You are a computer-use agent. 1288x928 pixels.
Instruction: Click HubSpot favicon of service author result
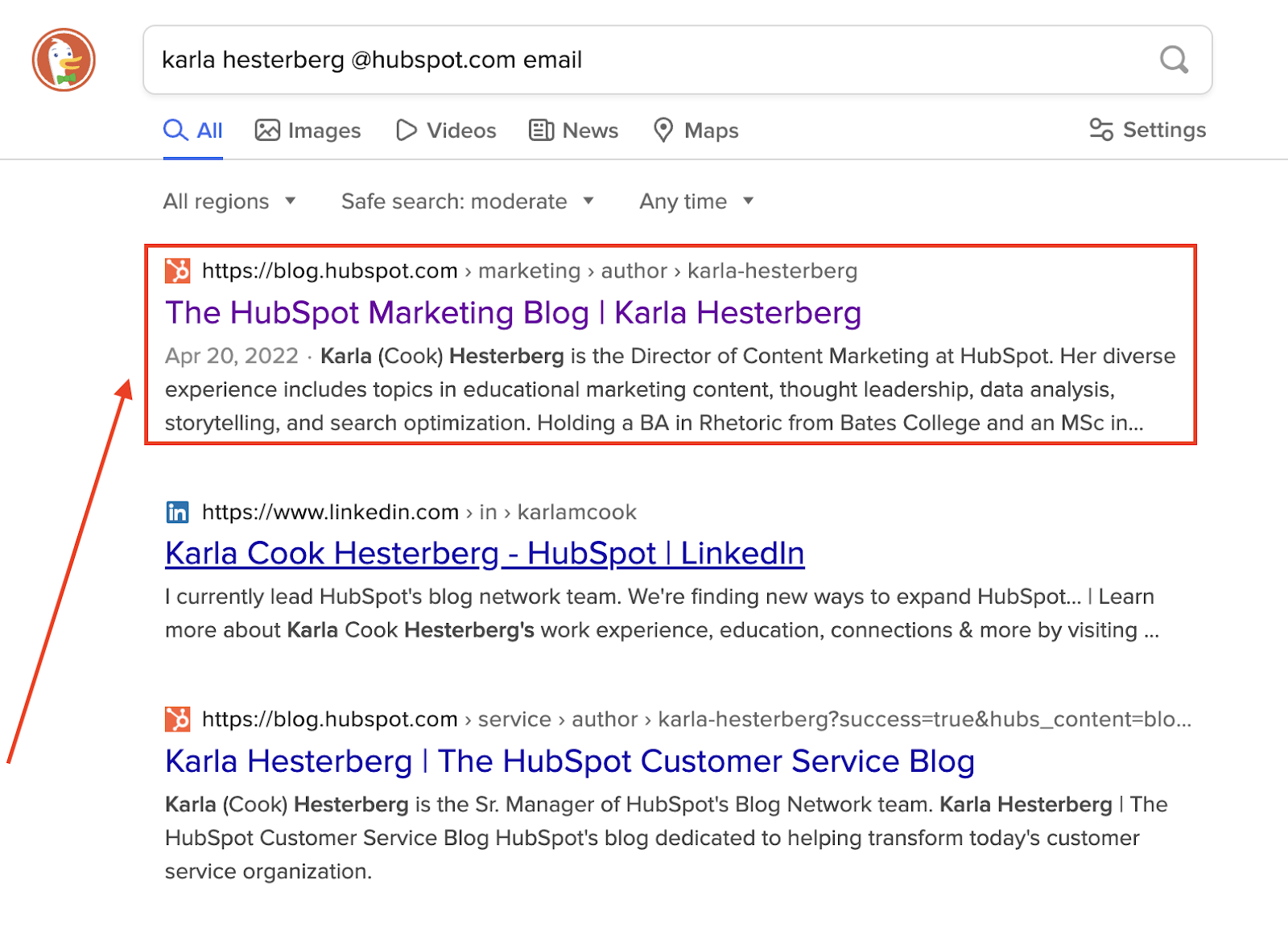coord(177,719)
